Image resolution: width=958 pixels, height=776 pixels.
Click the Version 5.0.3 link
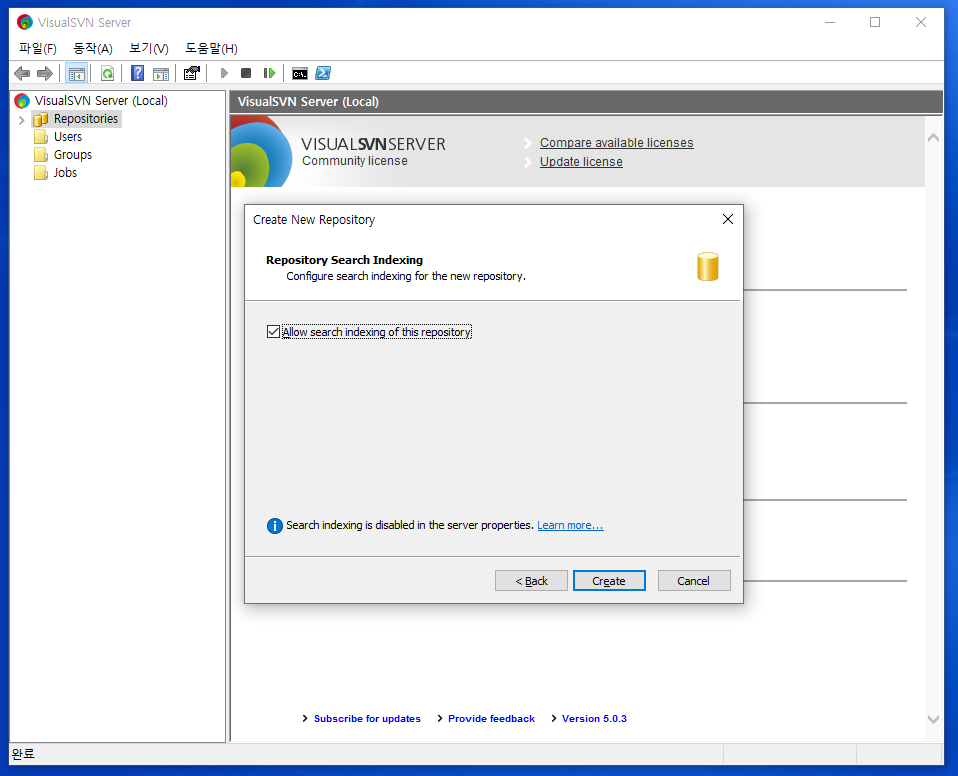pos(594,719)
